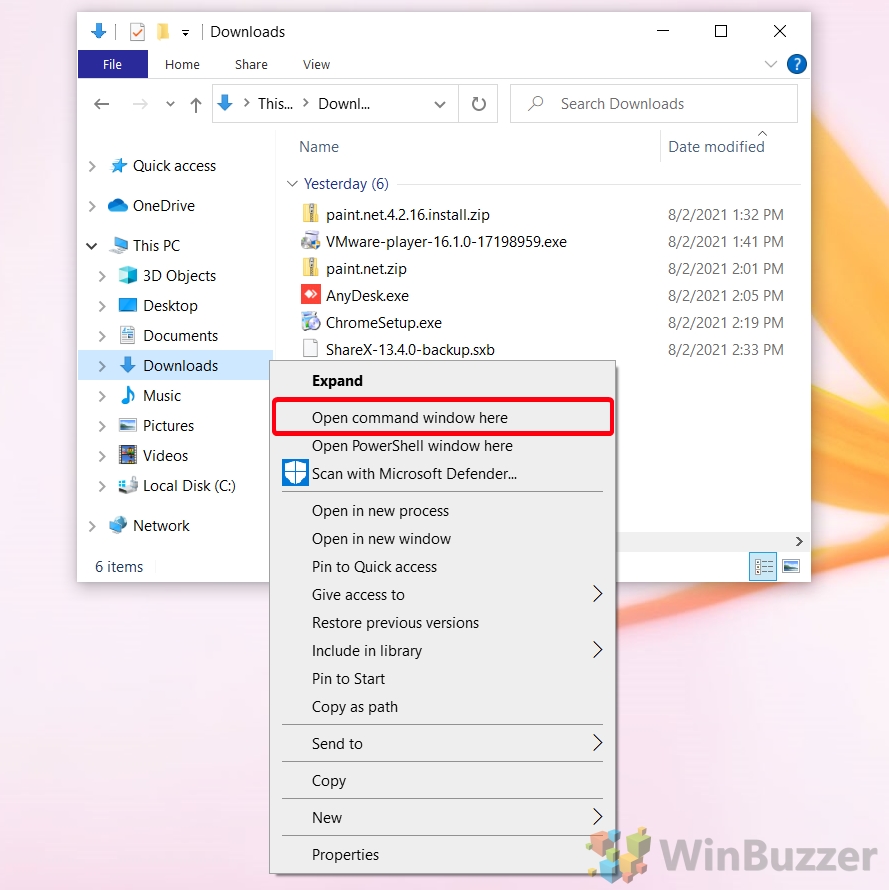Viewport: 889px width, 890px height.
Task: Open folder Properties via the Quick Access Toolbar icon
Action: point(137,31)
